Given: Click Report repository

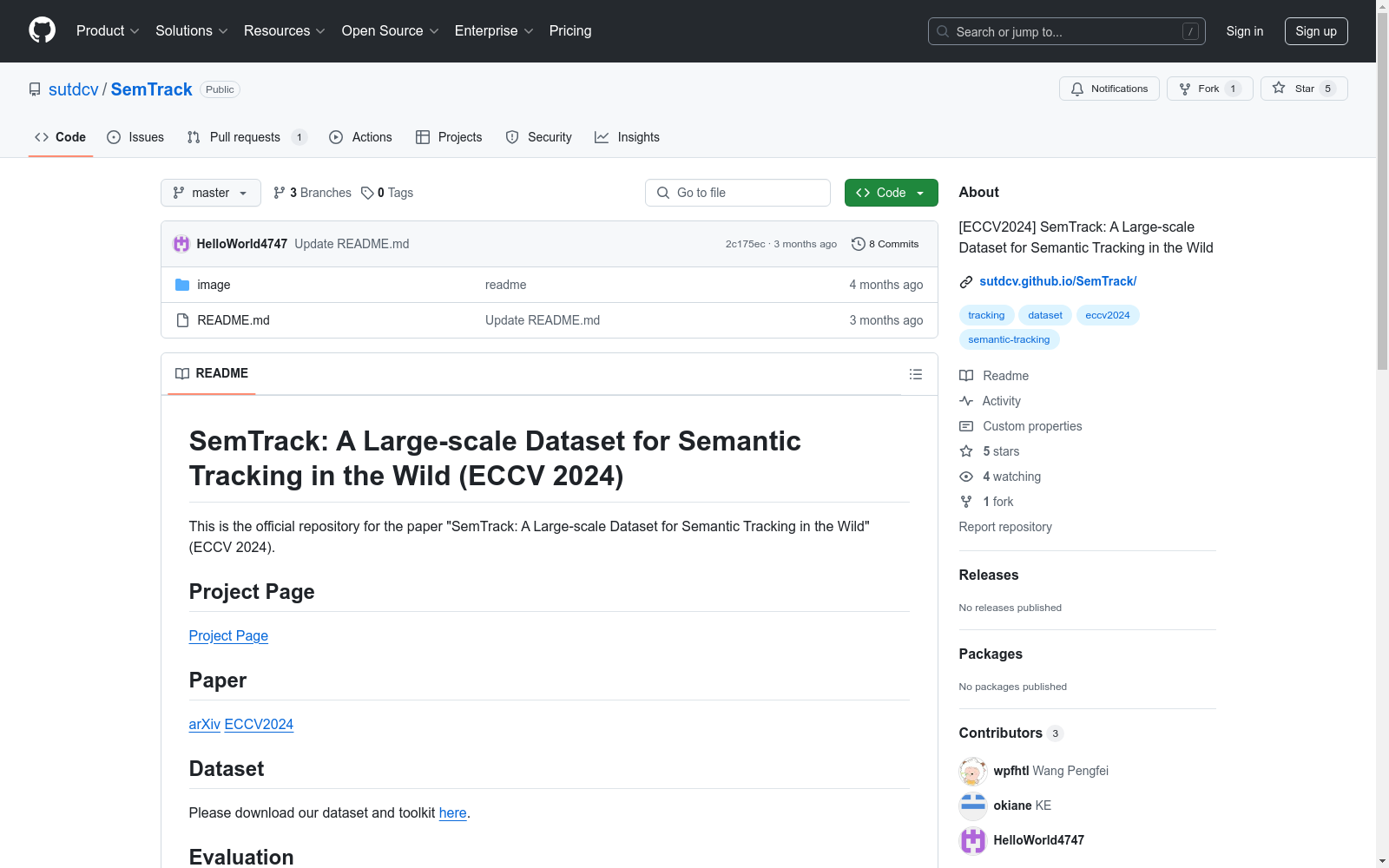Looking at the screenshot, I should point(1005,527).
